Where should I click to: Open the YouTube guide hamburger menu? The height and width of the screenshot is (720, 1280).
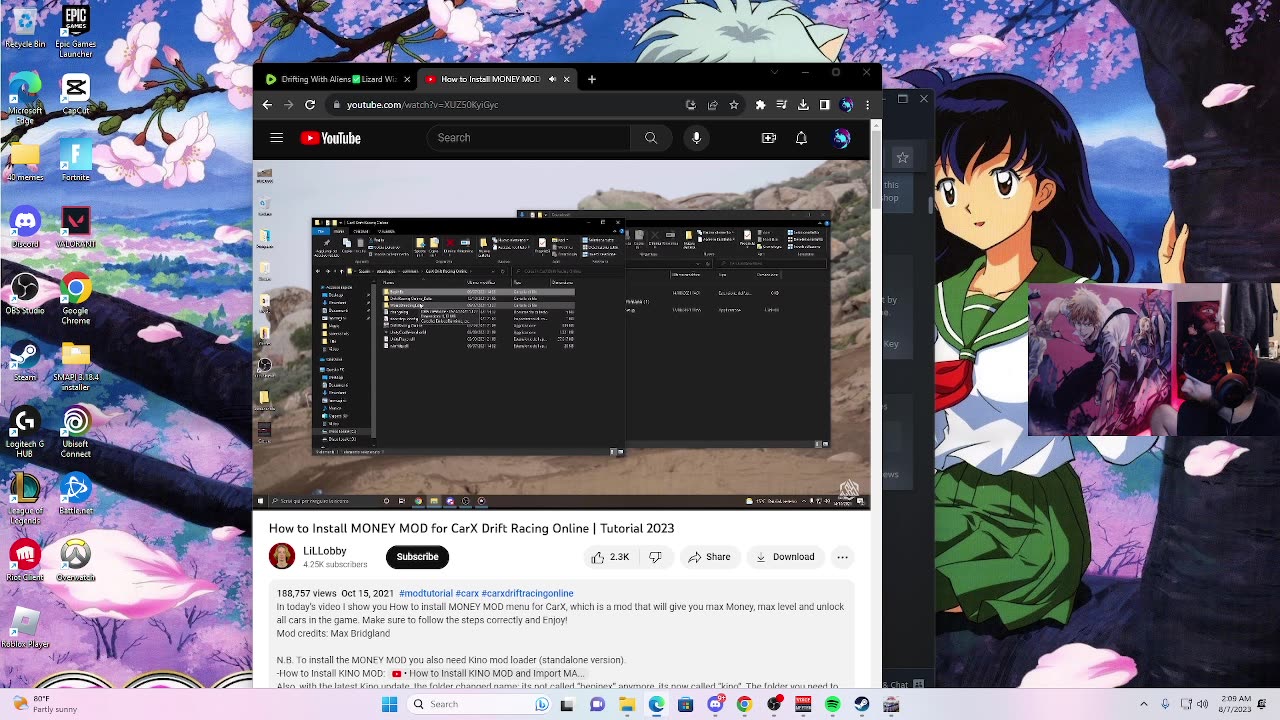click(x=276, y=138)
